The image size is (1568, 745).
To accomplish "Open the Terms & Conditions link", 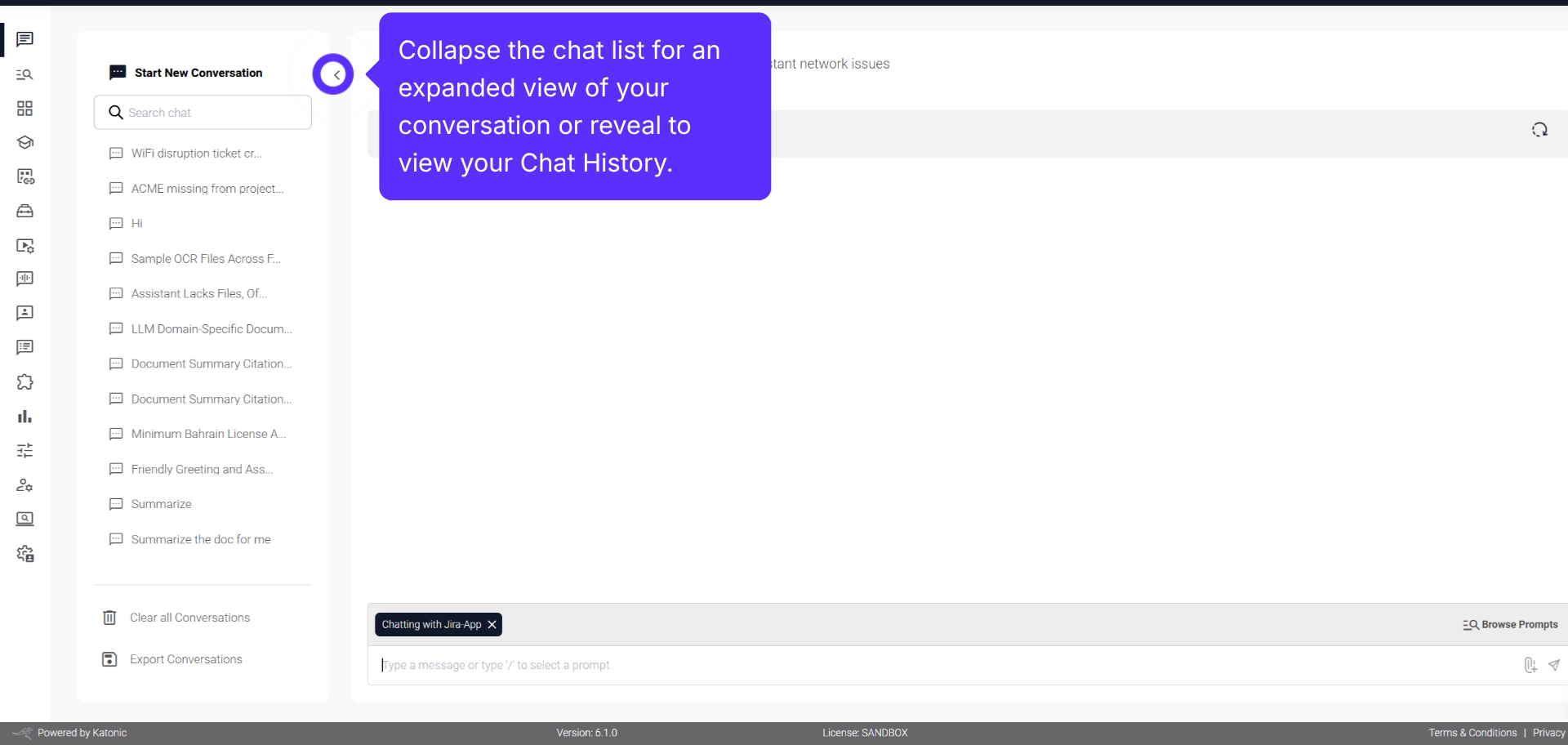I will [1472, 732].
